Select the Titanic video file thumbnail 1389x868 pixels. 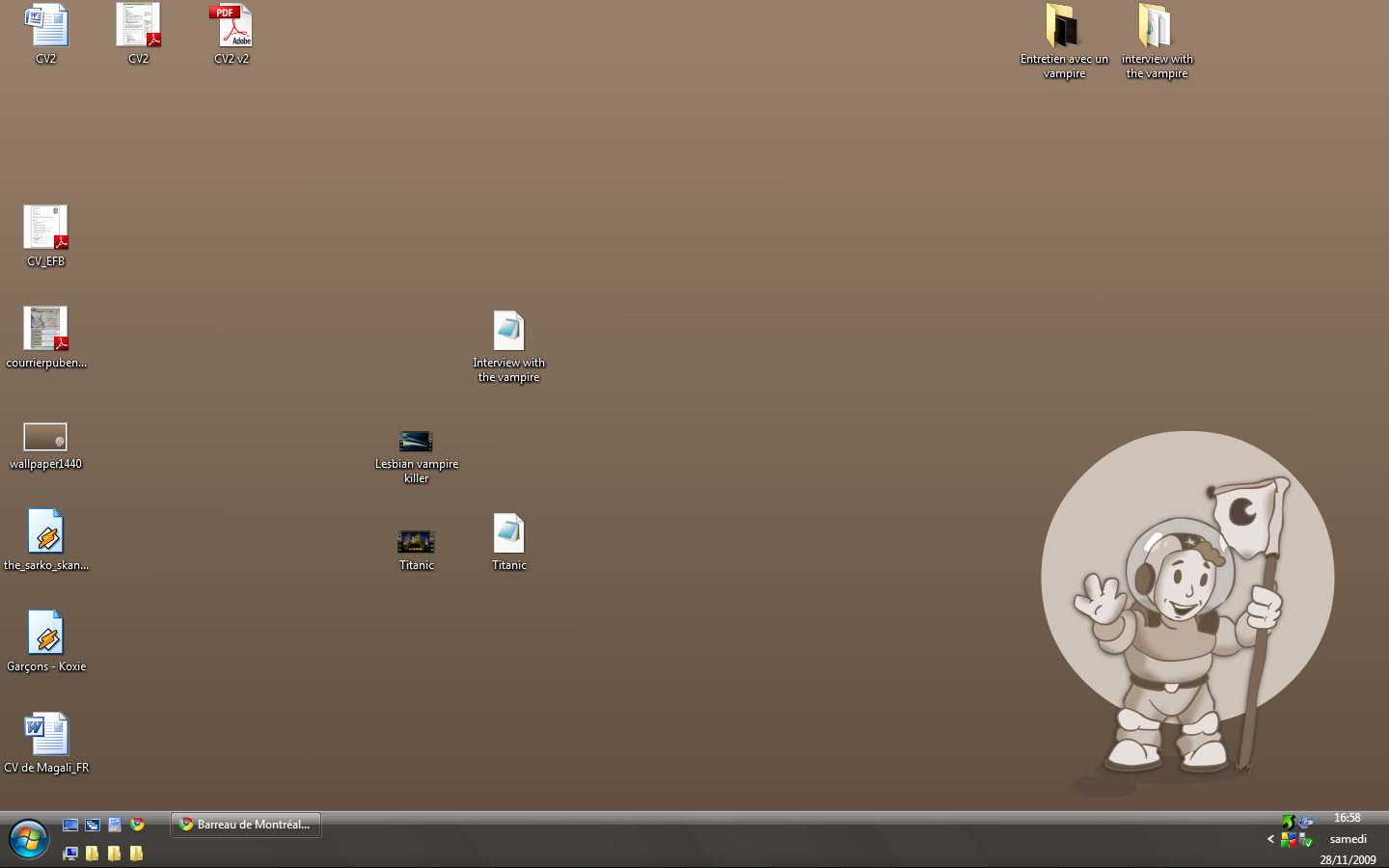[416, 542]
